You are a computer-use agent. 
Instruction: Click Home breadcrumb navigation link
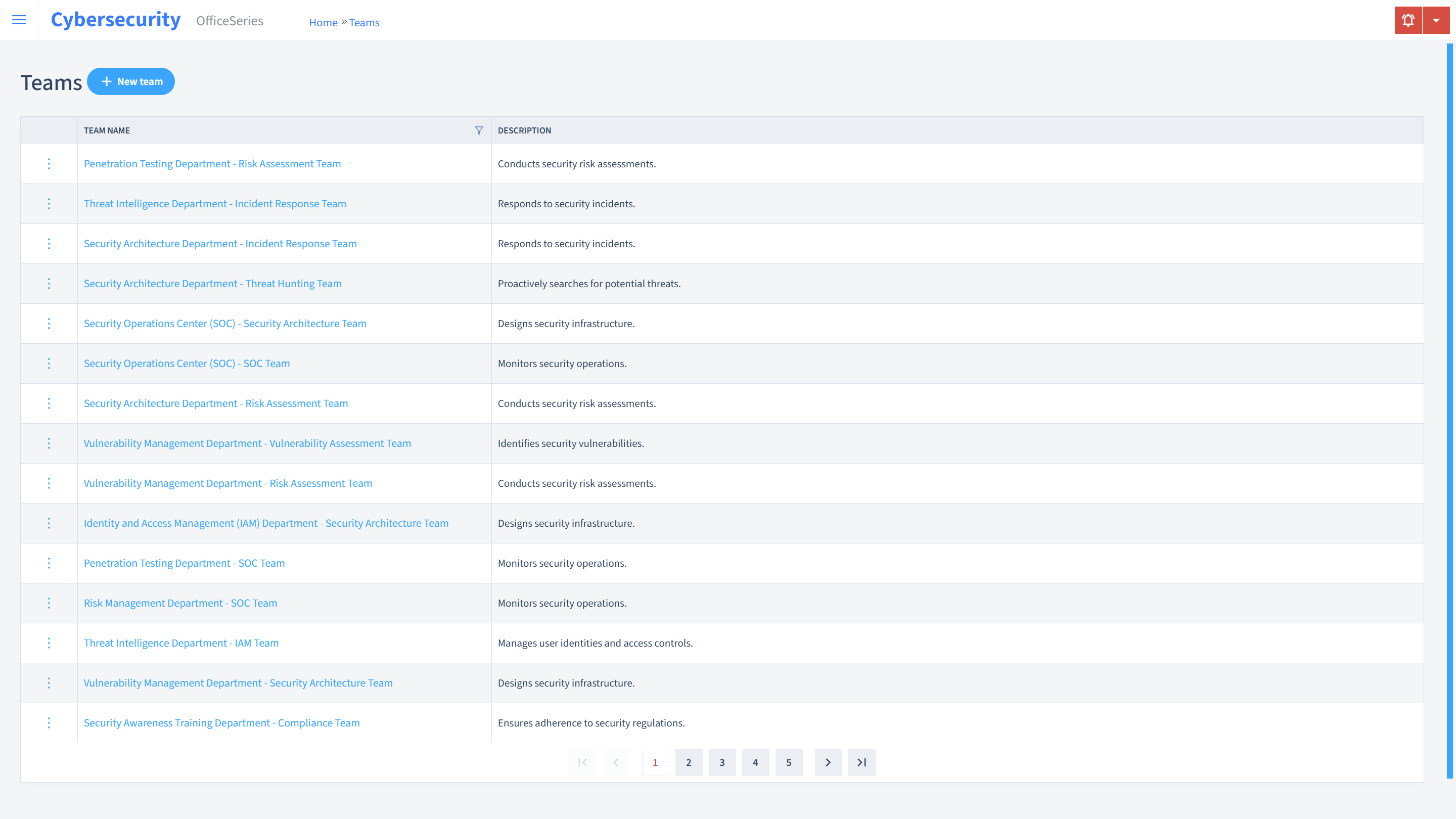tap(322, 22)
